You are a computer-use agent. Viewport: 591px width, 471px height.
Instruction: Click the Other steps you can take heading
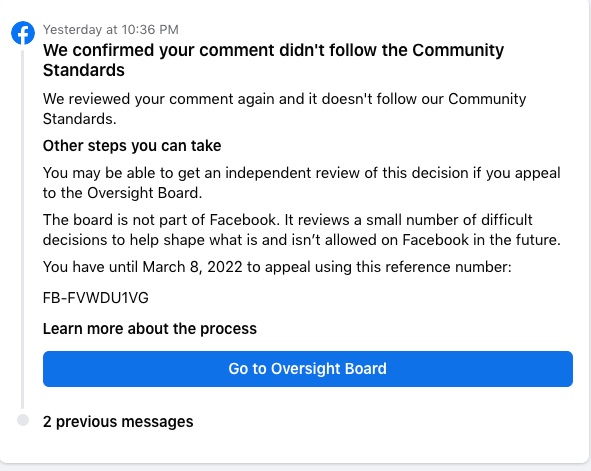pos(132,146)
